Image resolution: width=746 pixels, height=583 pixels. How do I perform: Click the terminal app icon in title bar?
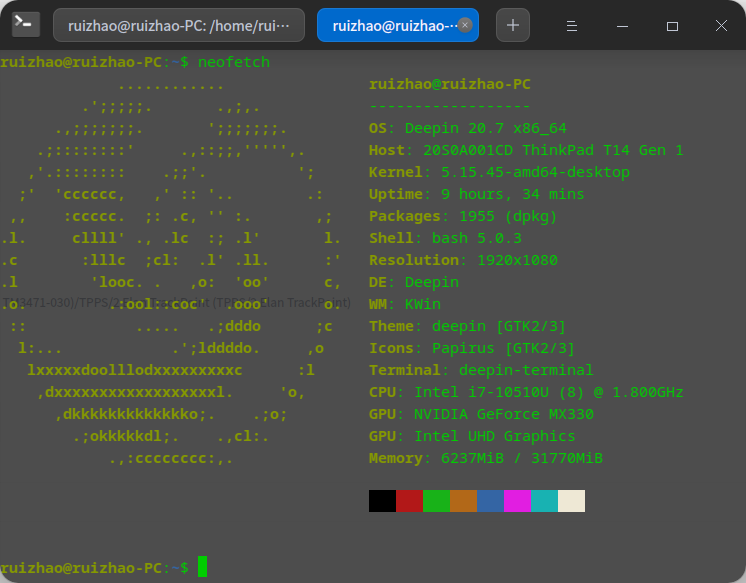pos(26,24)
